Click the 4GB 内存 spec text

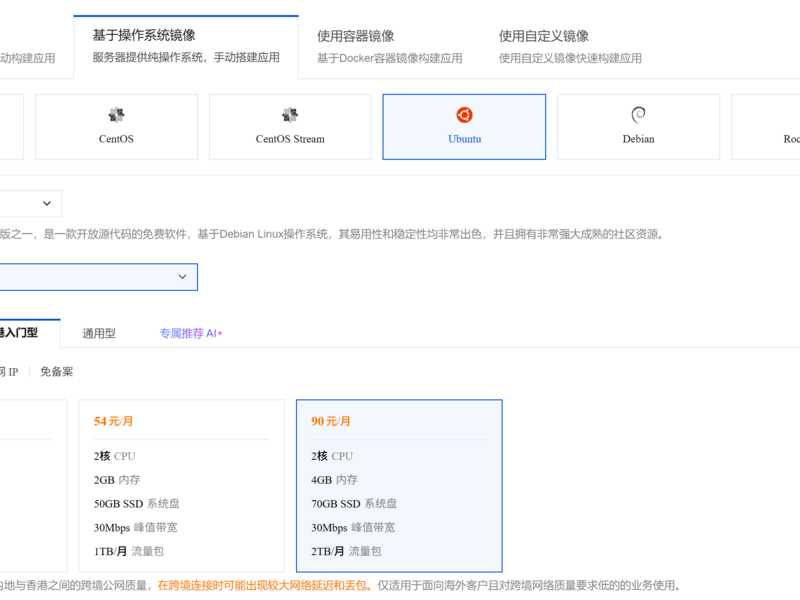[x=334, y=480]
